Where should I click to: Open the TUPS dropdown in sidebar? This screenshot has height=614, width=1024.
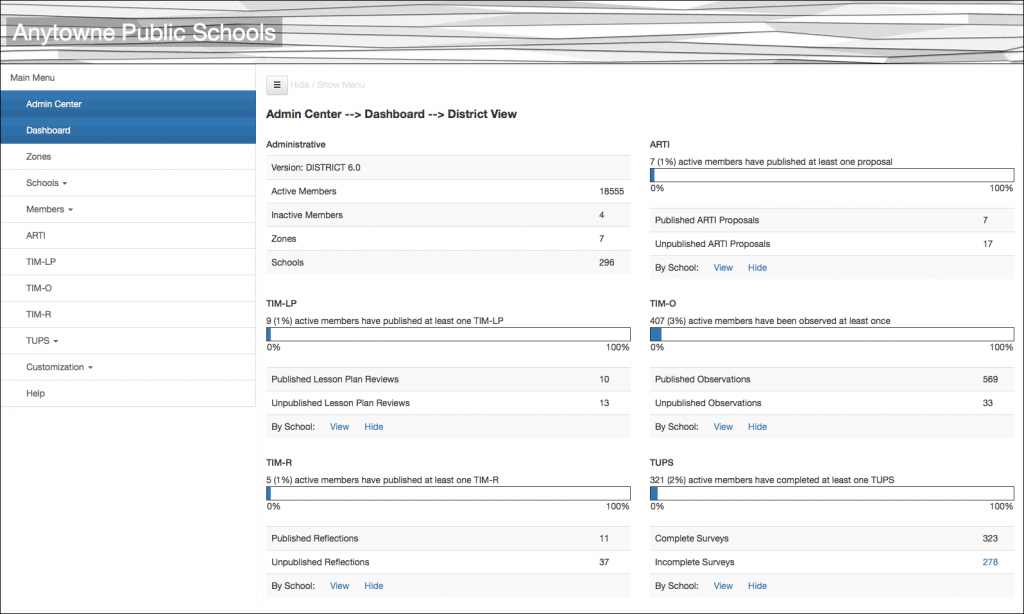click(42, 341)
